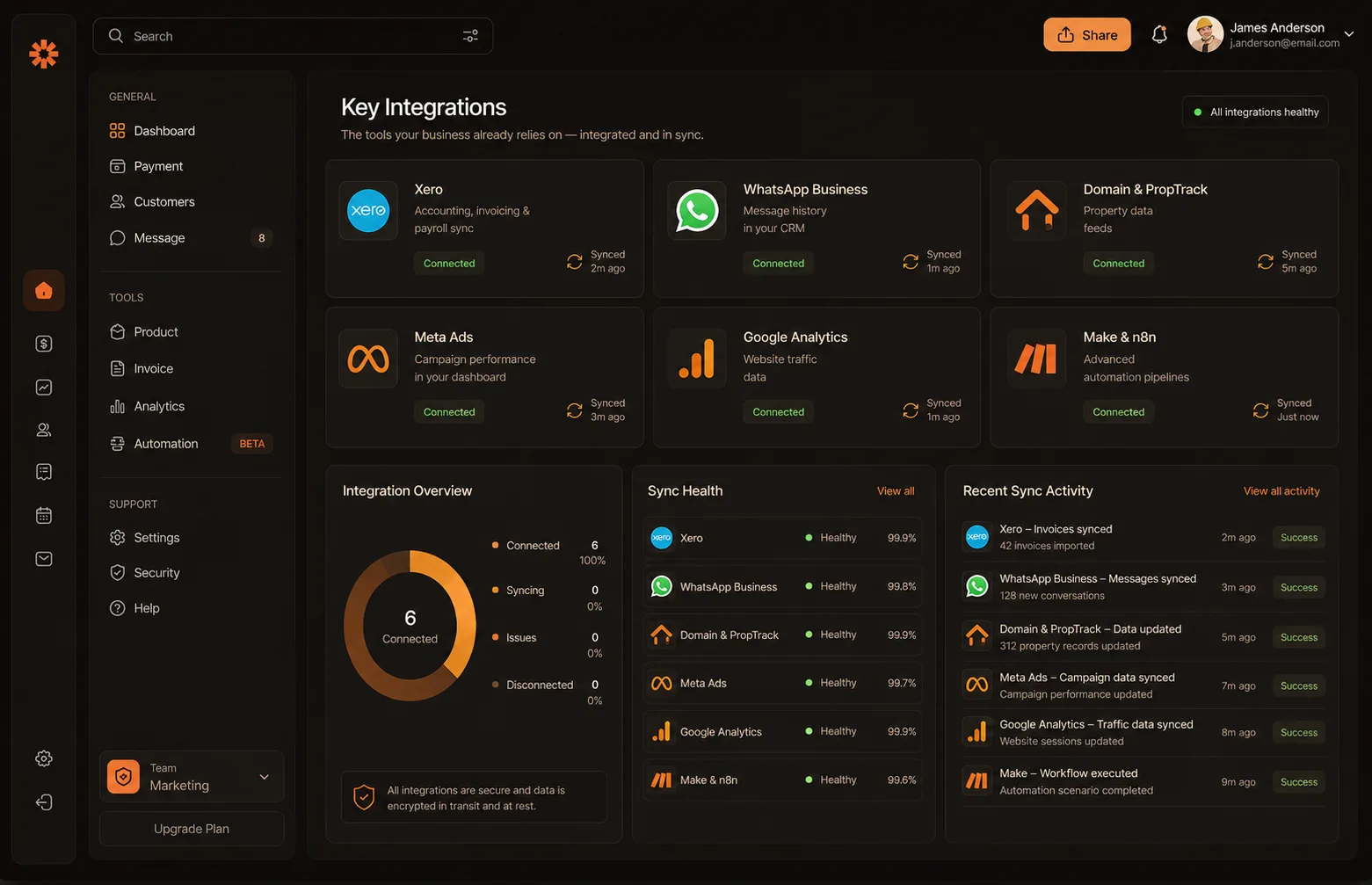Click the Google Analytics card logo

pyautogui.click(x=697, y=359)
